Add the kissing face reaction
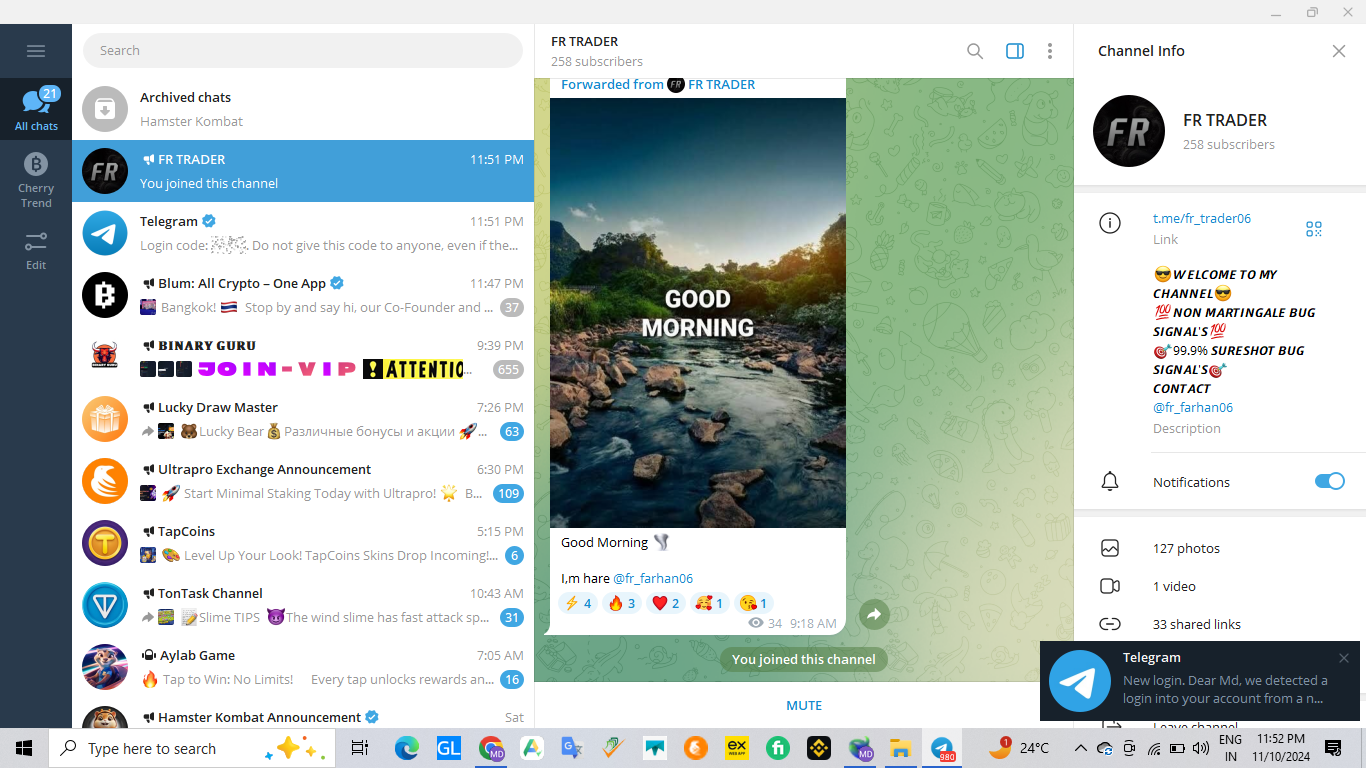Image resolution: width=1366 pixels, height=768 pixels. pyautogui.click(x=754, y=603)
